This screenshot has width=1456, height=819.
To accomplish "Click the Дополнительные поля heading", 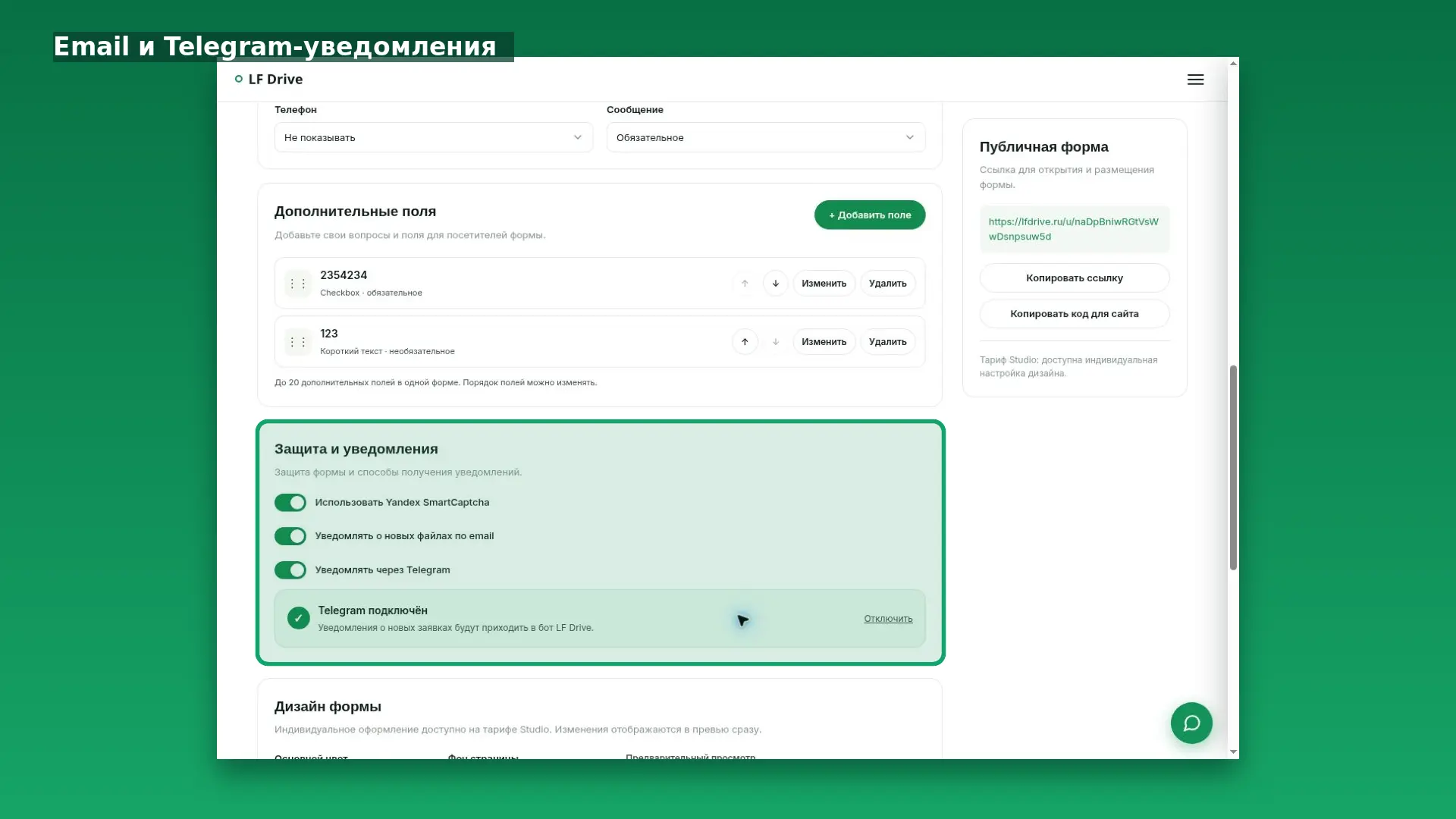I will [x=355, y=212].
